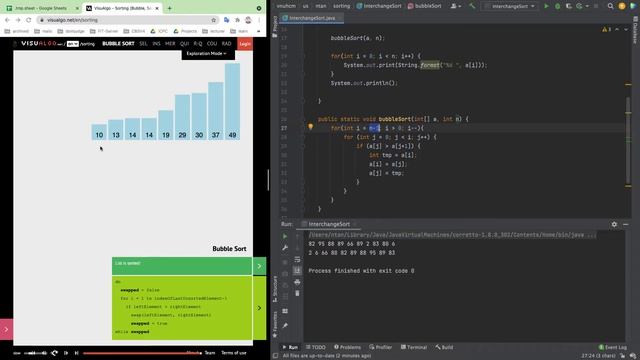The height and width of the screenshot is (360, 640).
Task: Click the warning indicator at editor top right
Action: click(x=607, y=29)
